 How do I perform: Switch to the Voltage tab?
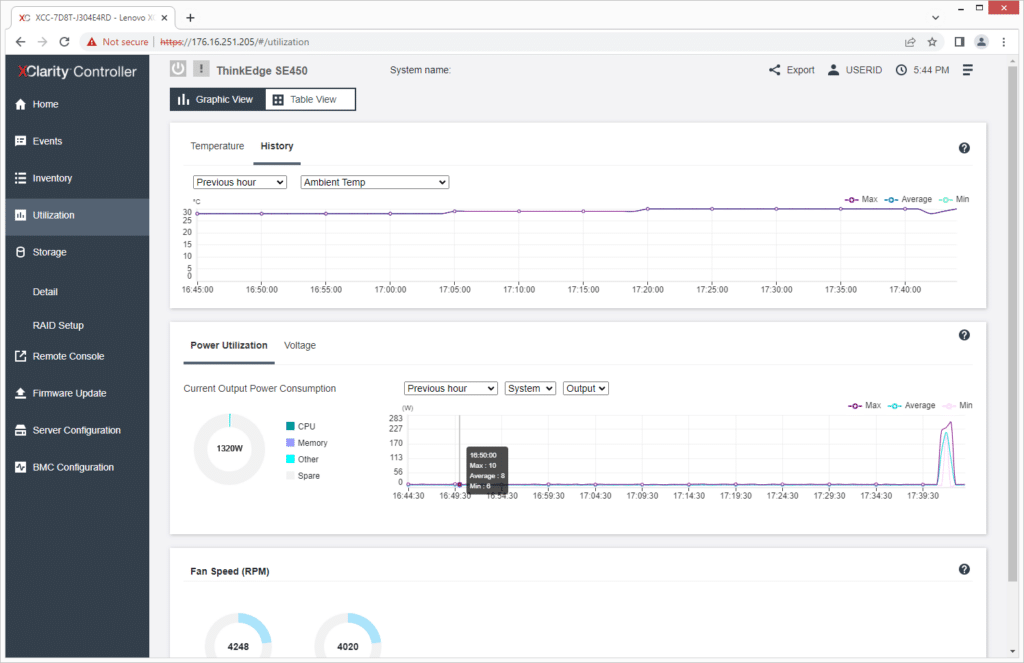point(300,345)
